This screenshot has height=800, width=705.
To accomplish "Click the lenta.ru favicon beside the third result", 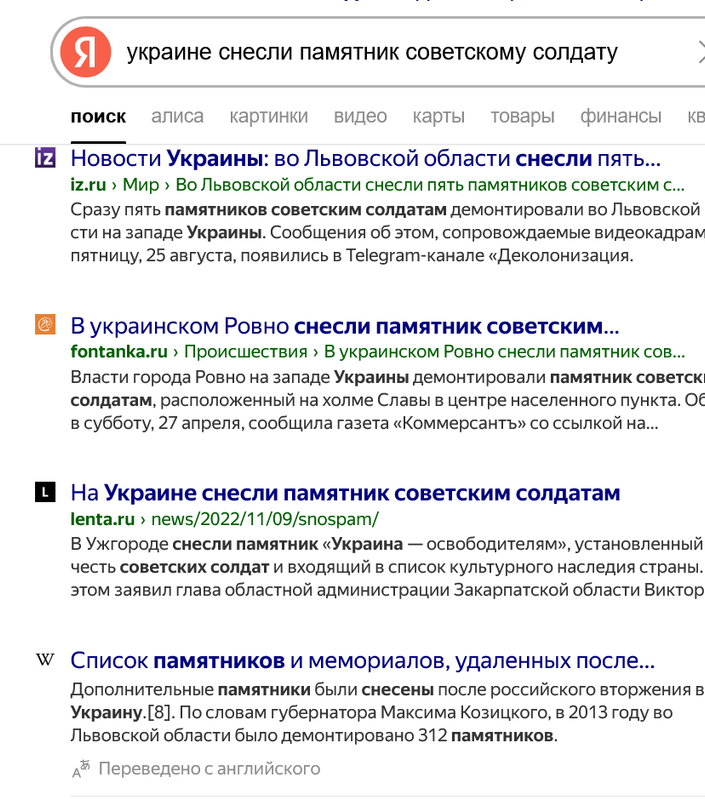I will coord(45,492).
